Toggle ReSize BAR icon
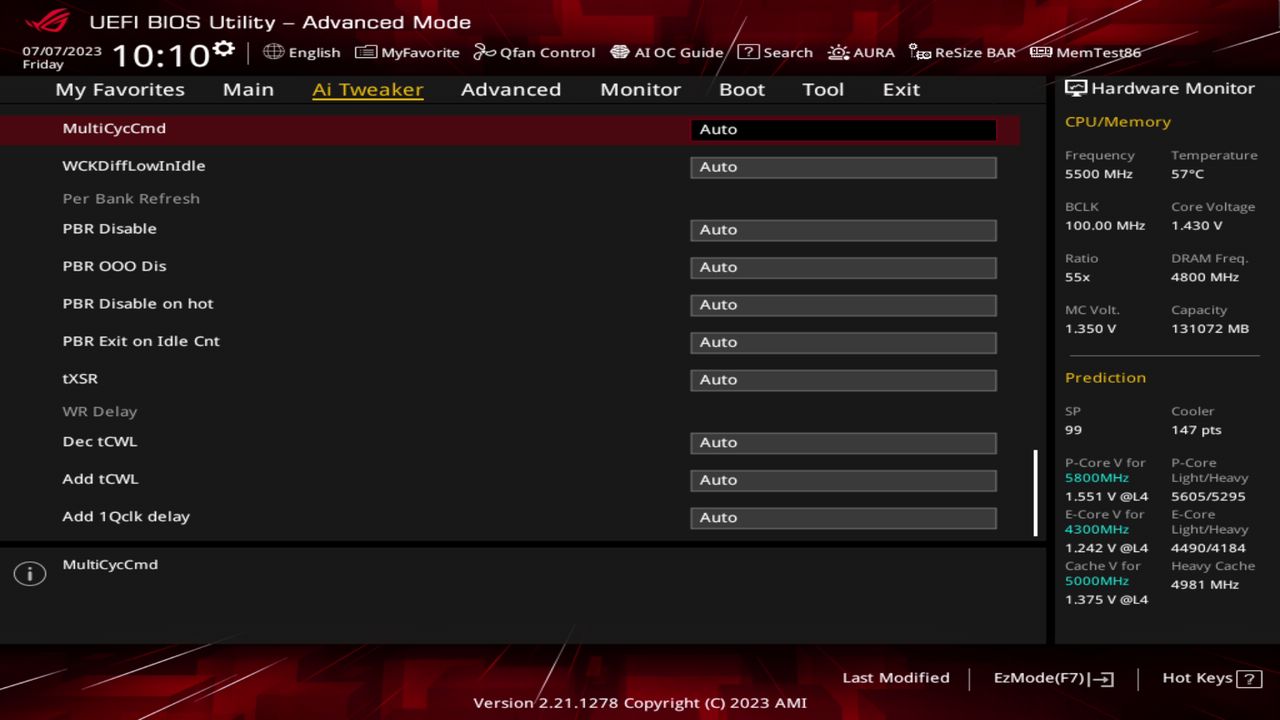This screenshot has height=720, width=1280. tap(920, 52)
